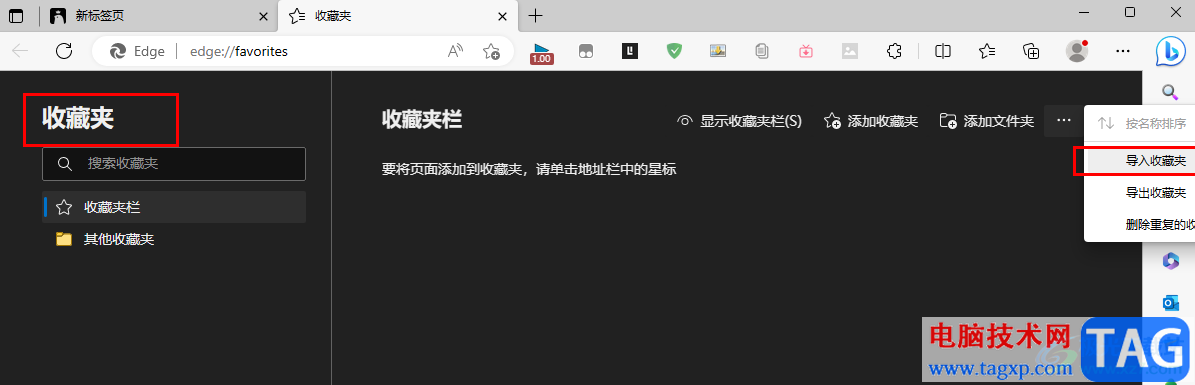Open the extensions puzzle piece menu

[895, 51]
